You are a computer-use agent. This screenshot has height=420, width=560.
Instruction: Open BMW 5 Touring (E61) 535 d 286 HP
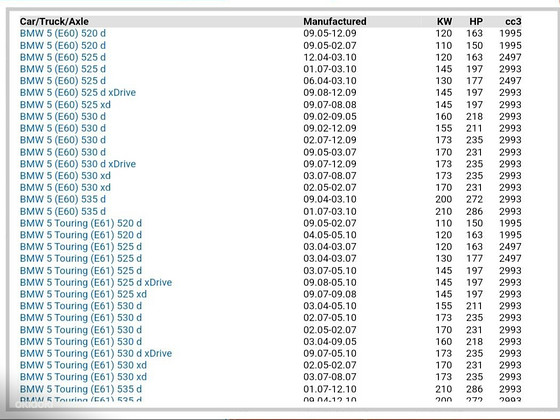click(x=81, y=389)
